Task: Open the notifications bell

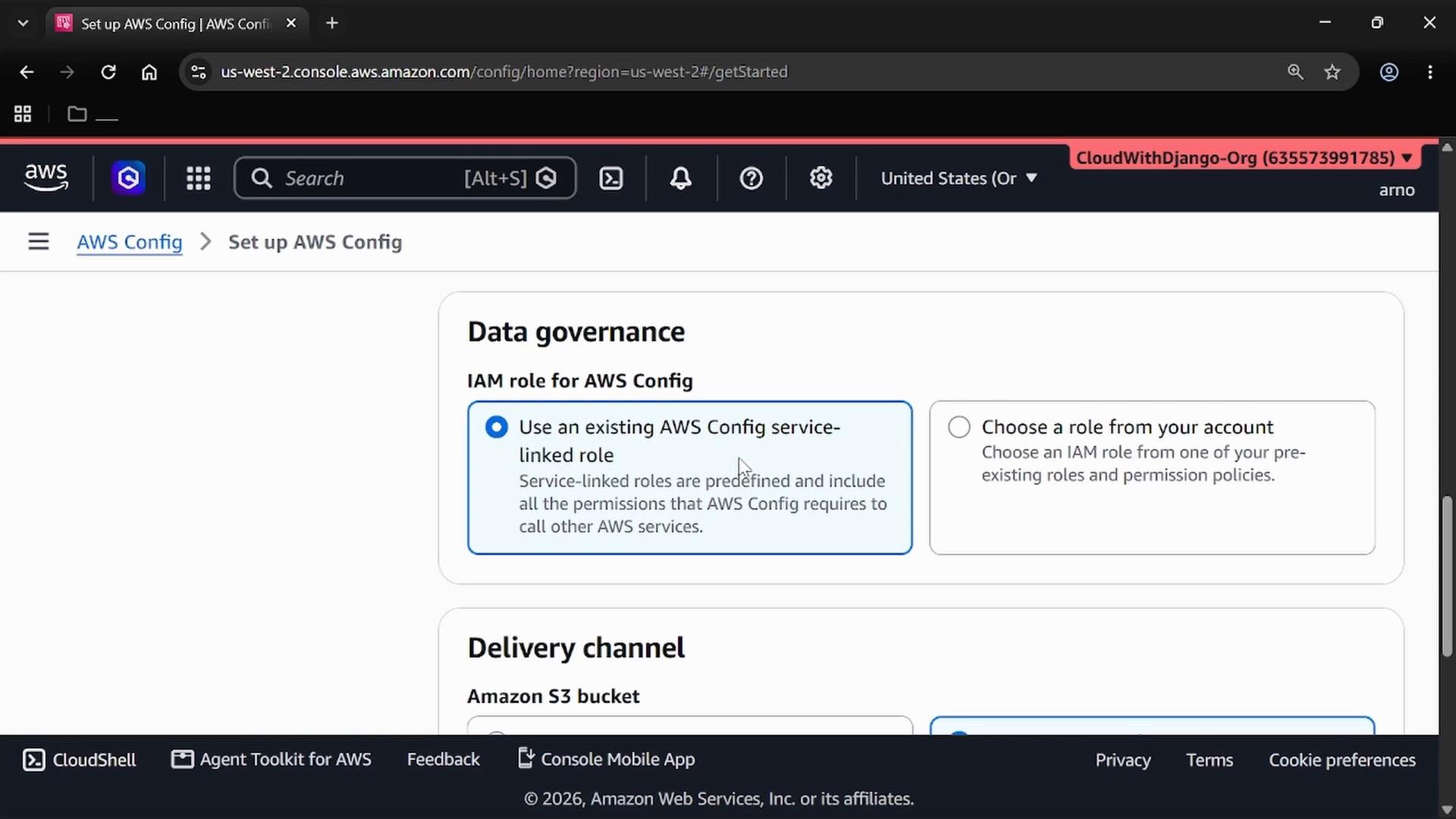Action: click(681, 178)
